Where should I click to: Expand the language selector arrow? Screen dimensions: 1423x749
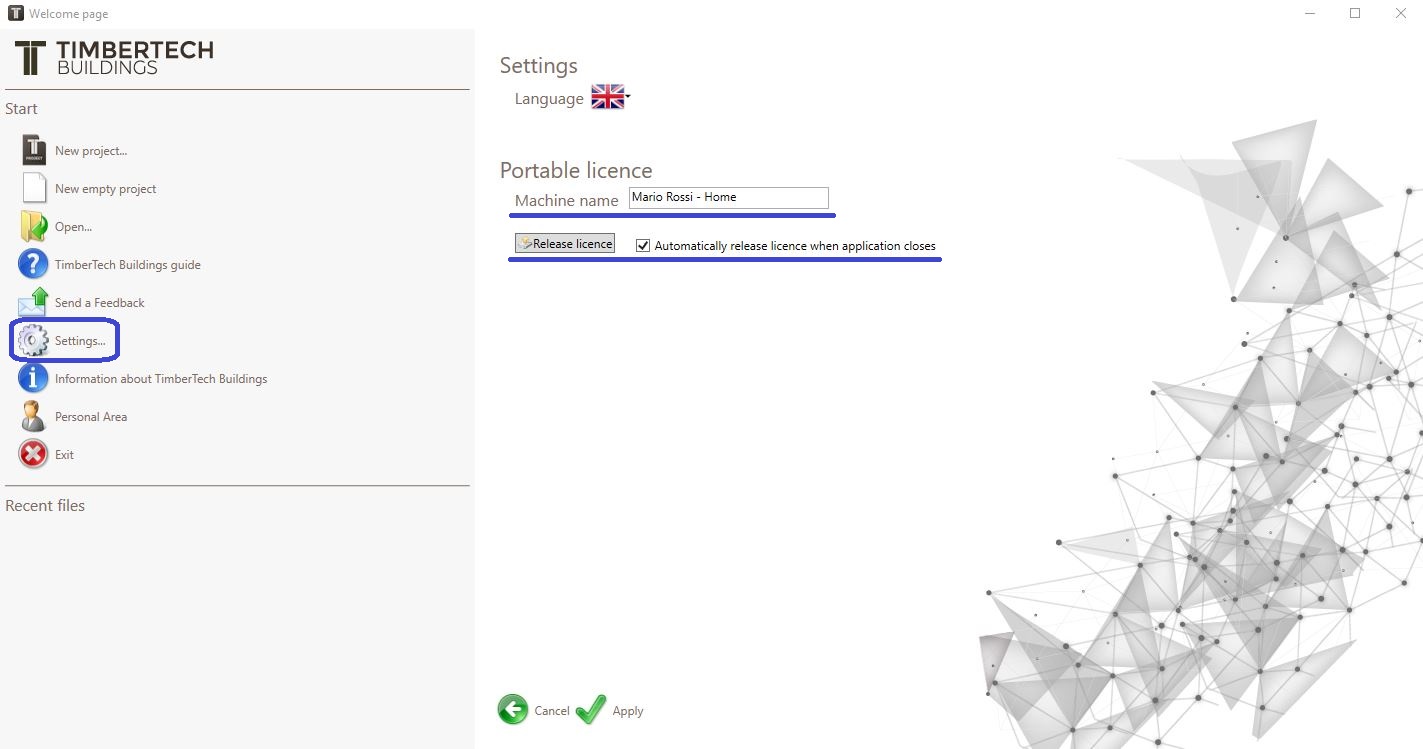coord(628,97)
